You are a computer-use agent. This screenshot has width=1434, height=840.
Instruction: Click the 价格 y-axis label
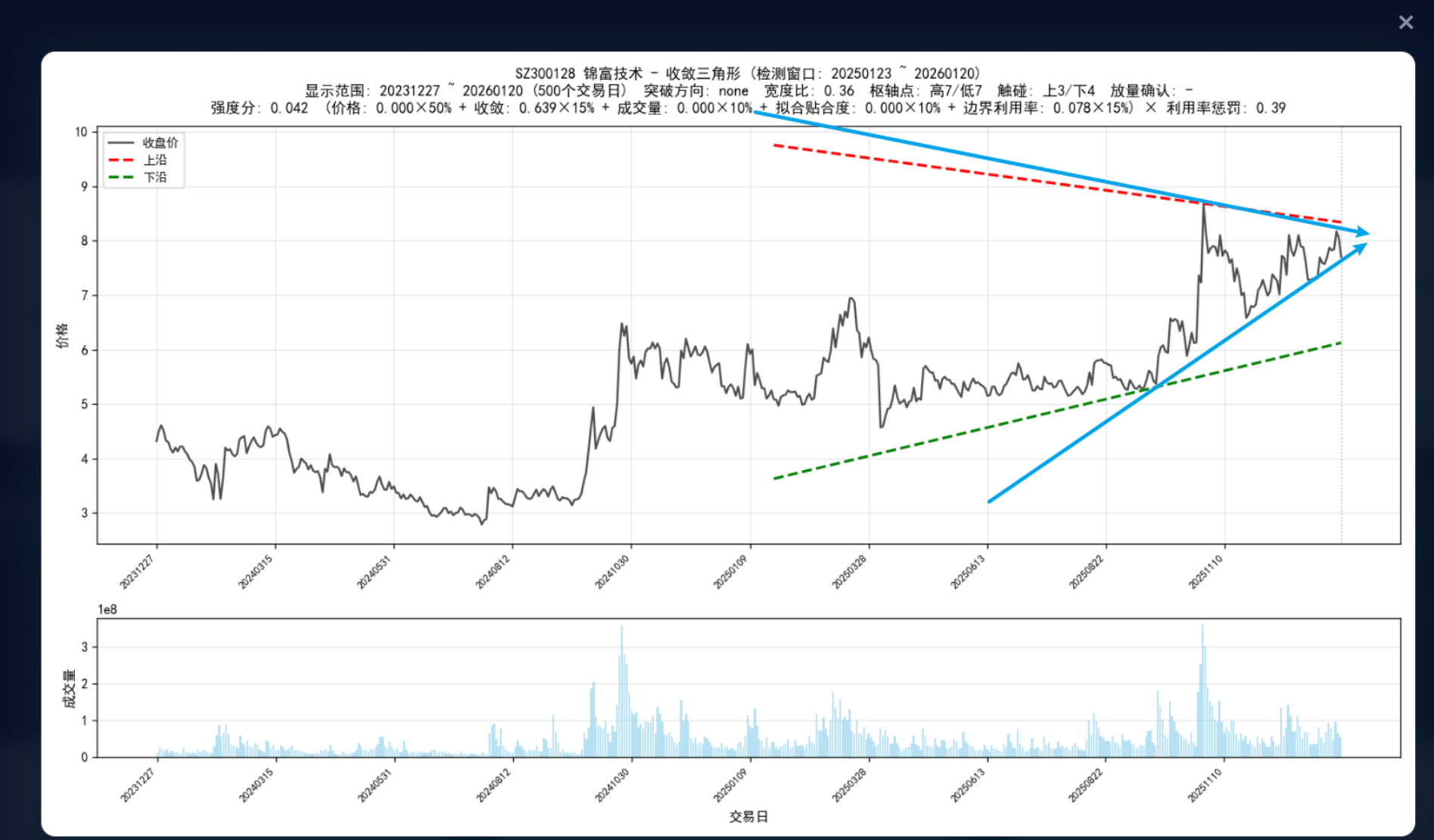point(62,335)
